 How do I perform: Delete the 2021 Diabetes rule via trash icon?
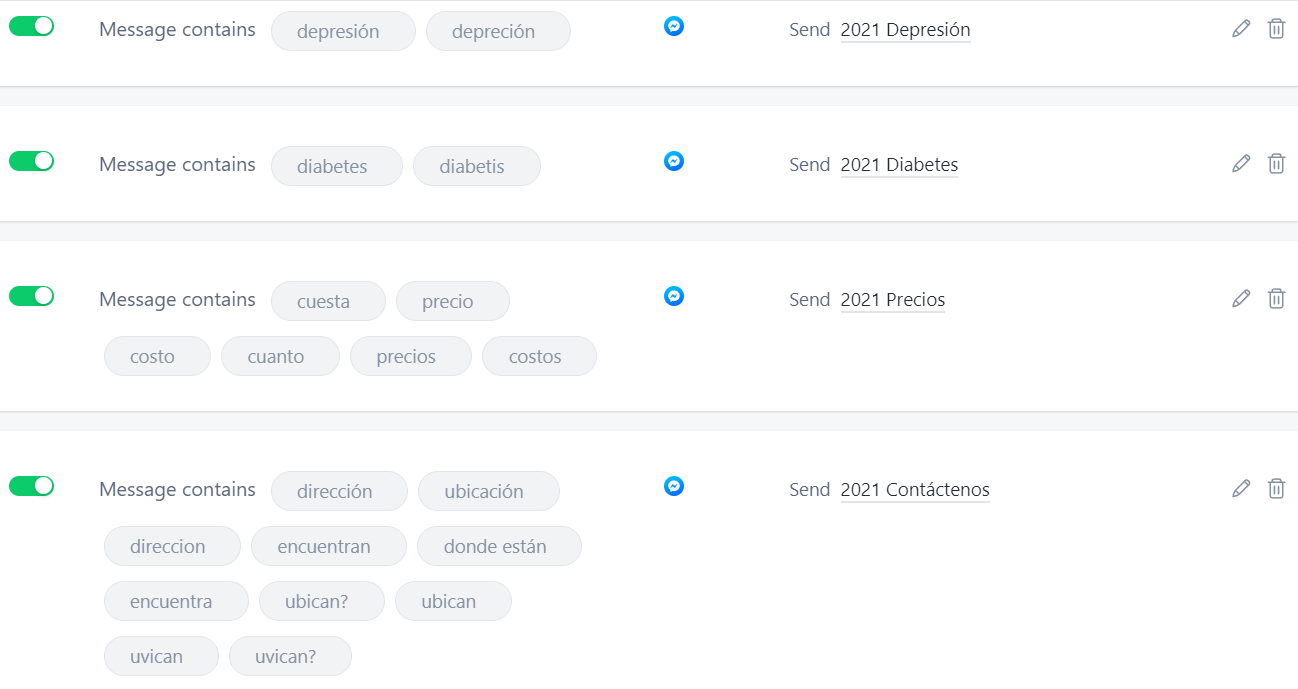point(1276,164)
